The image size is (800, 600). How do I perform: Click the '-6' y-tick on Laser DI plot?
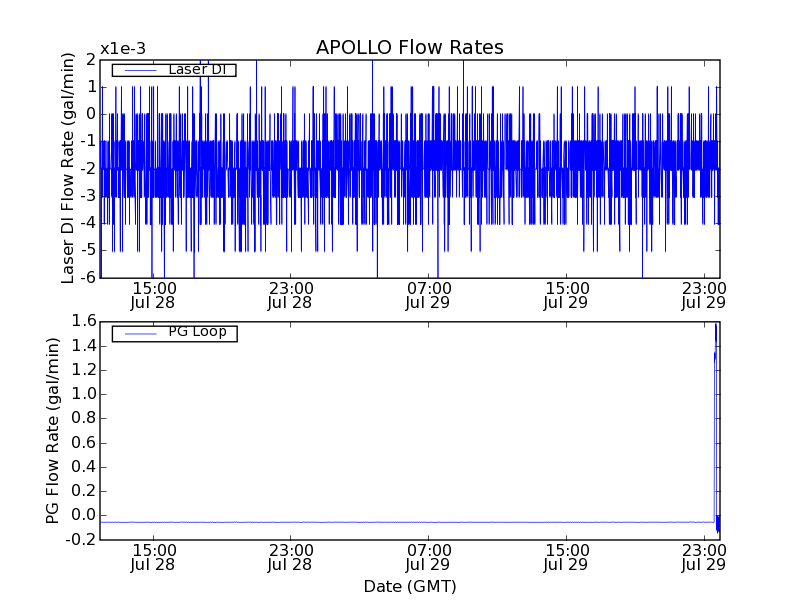coord(89,277)
